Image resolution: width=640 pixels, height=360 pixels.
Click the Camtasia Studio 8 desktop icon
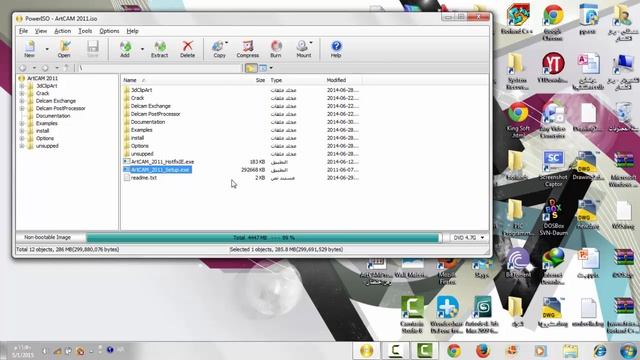[412, 315]
